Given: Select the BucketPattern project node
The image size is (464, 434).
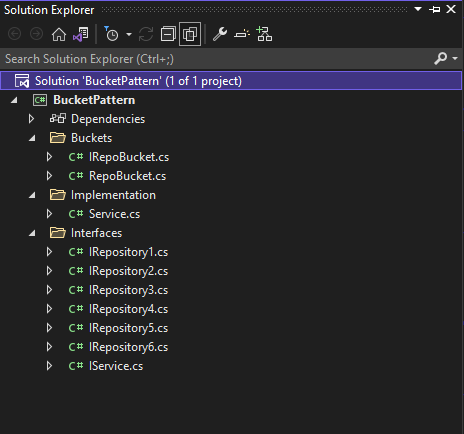Looking at the screenshot, I should 94,100.
